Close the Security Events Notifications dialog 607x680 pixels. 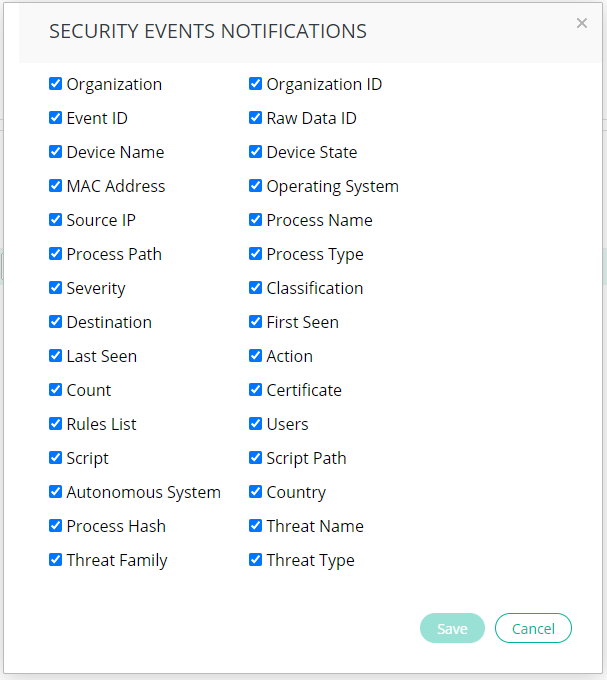582,24
